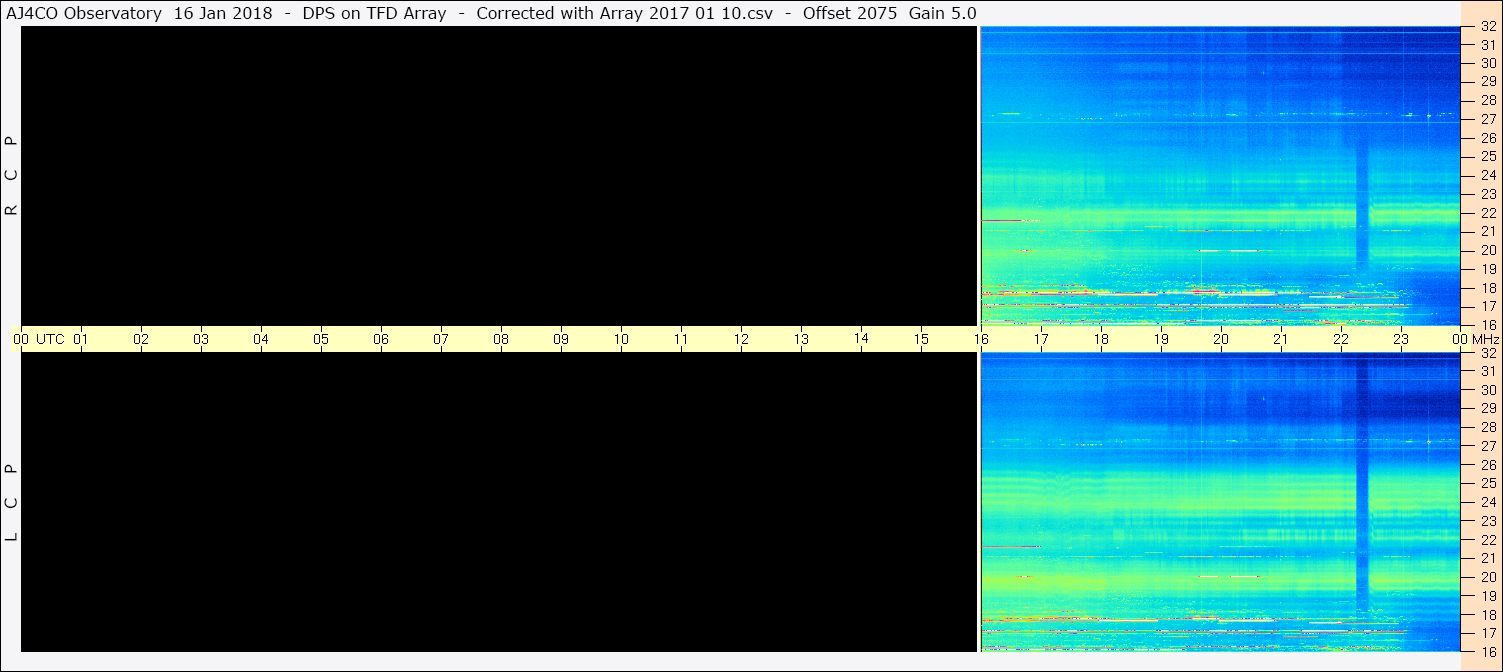Screen dimensions: 1503x672
Task: Click the 32 MHz tick on upper scale
Action: click(x=1488, y=26)
